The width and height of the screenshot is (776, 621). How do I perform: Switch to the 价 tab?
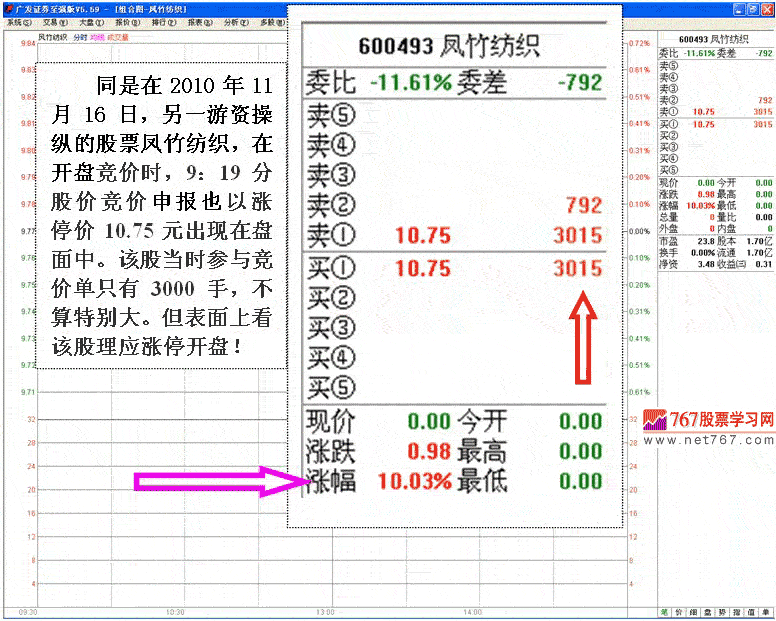point(679,611)
